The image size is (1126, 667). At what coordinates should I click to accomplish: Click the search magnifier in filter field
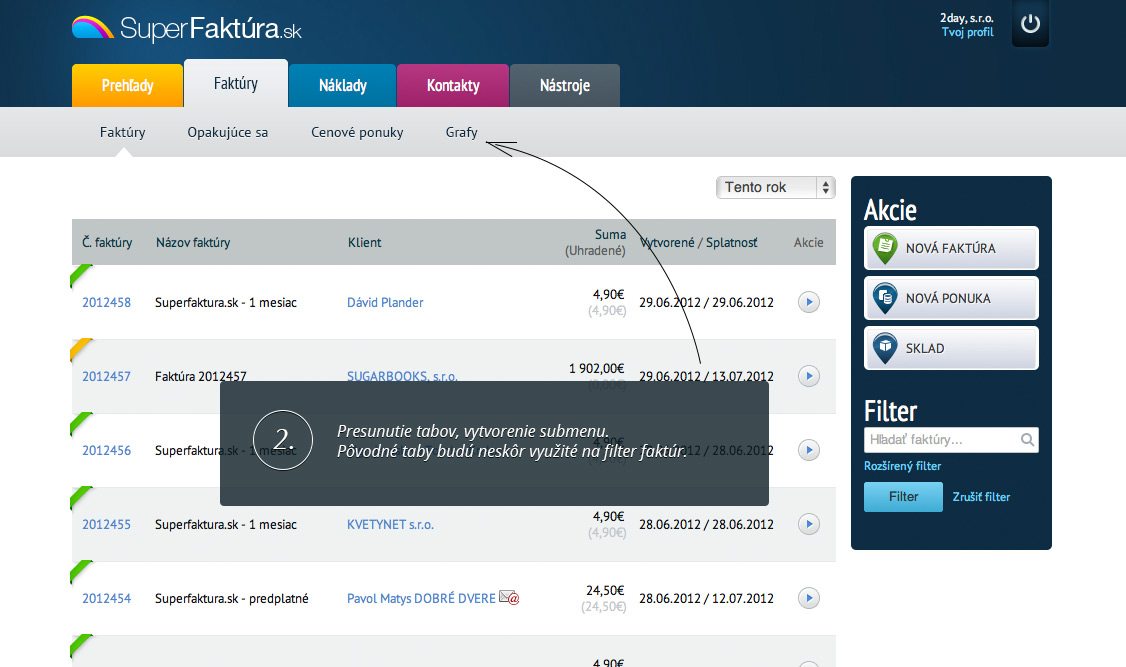coord(1028,439)
